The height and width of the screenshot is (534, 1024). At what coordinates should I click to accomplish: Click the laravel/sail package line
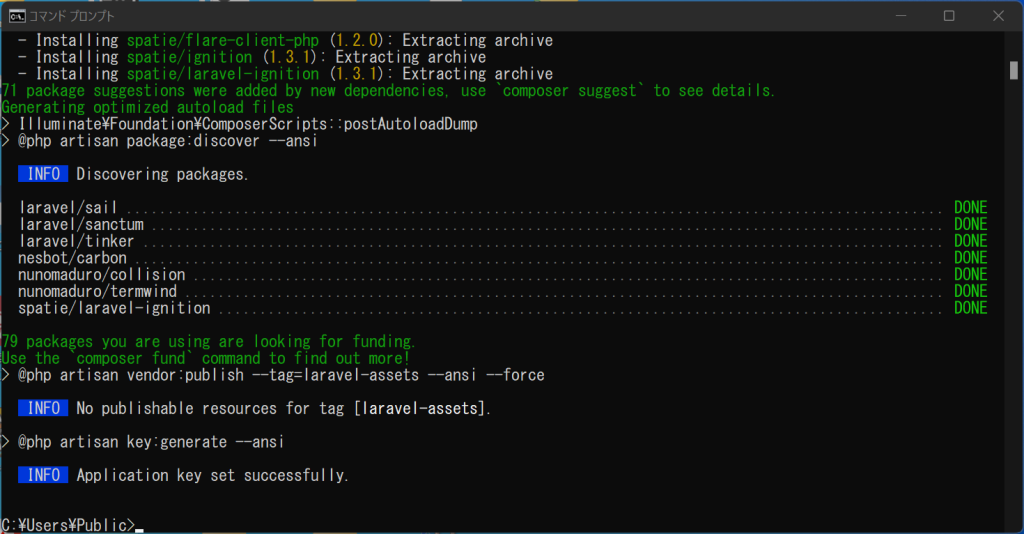(503, 208)
